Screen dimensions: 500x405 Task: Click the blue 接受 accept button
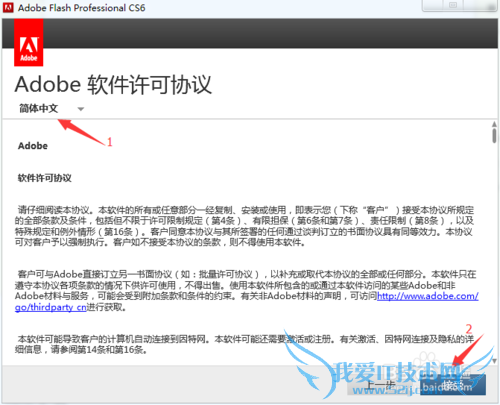pos(453,385)
